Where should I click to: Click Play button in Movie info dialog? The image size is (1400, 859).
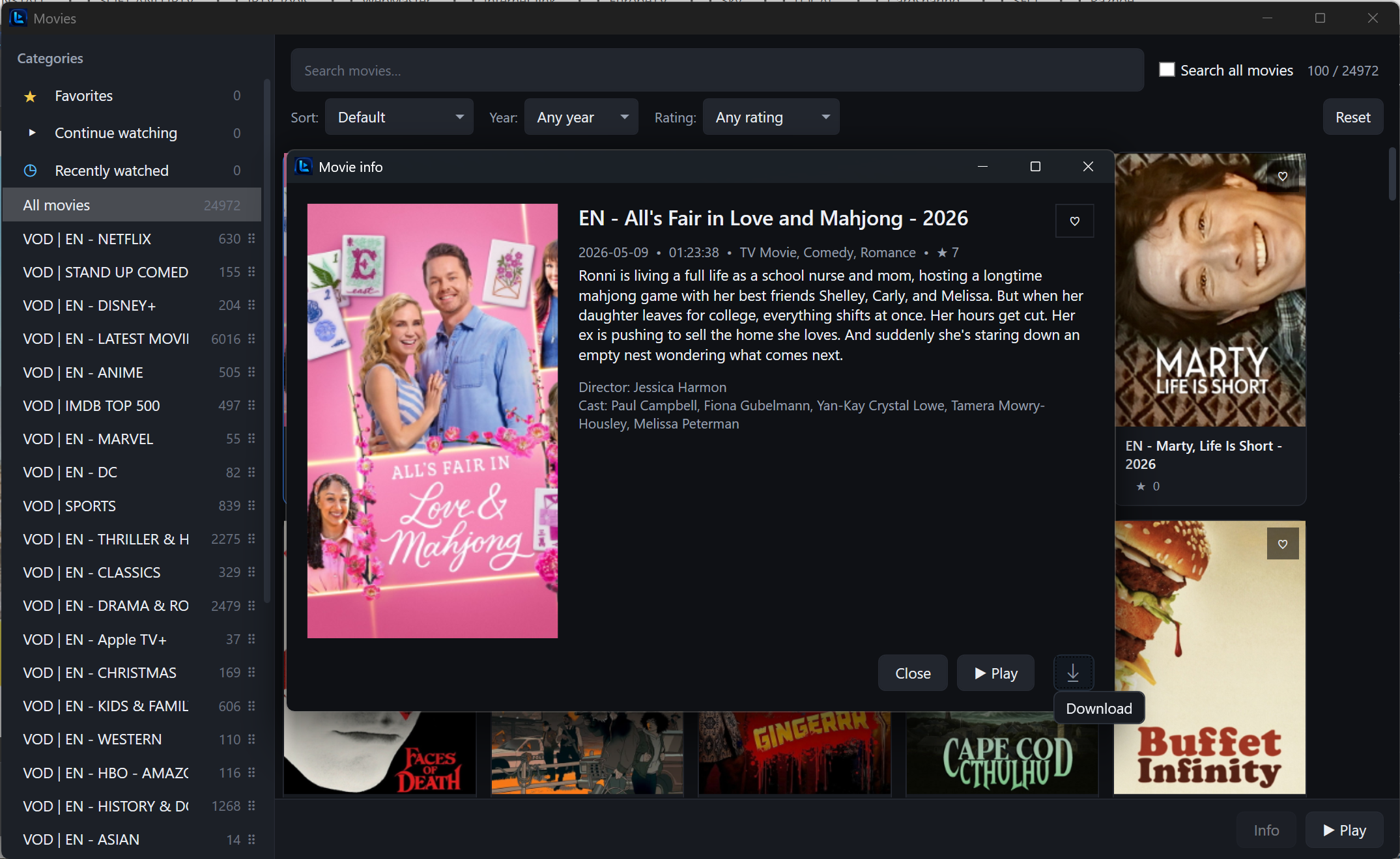[995, 673]
